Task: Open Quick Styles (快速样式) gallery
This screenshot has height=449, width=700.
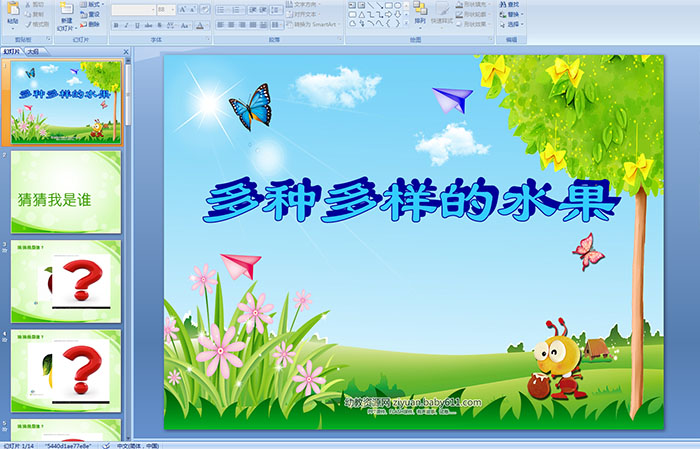Action: tap(442, 13)
